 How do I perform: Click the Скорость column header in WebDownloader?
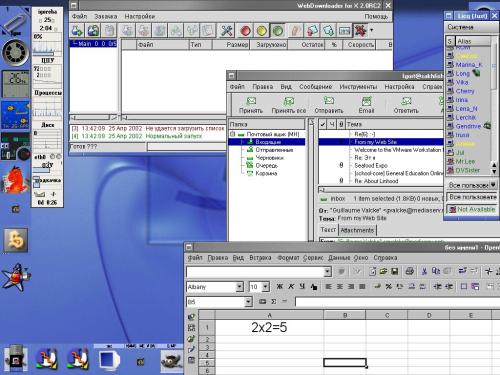pyautogui.click(x=360, y=45)
